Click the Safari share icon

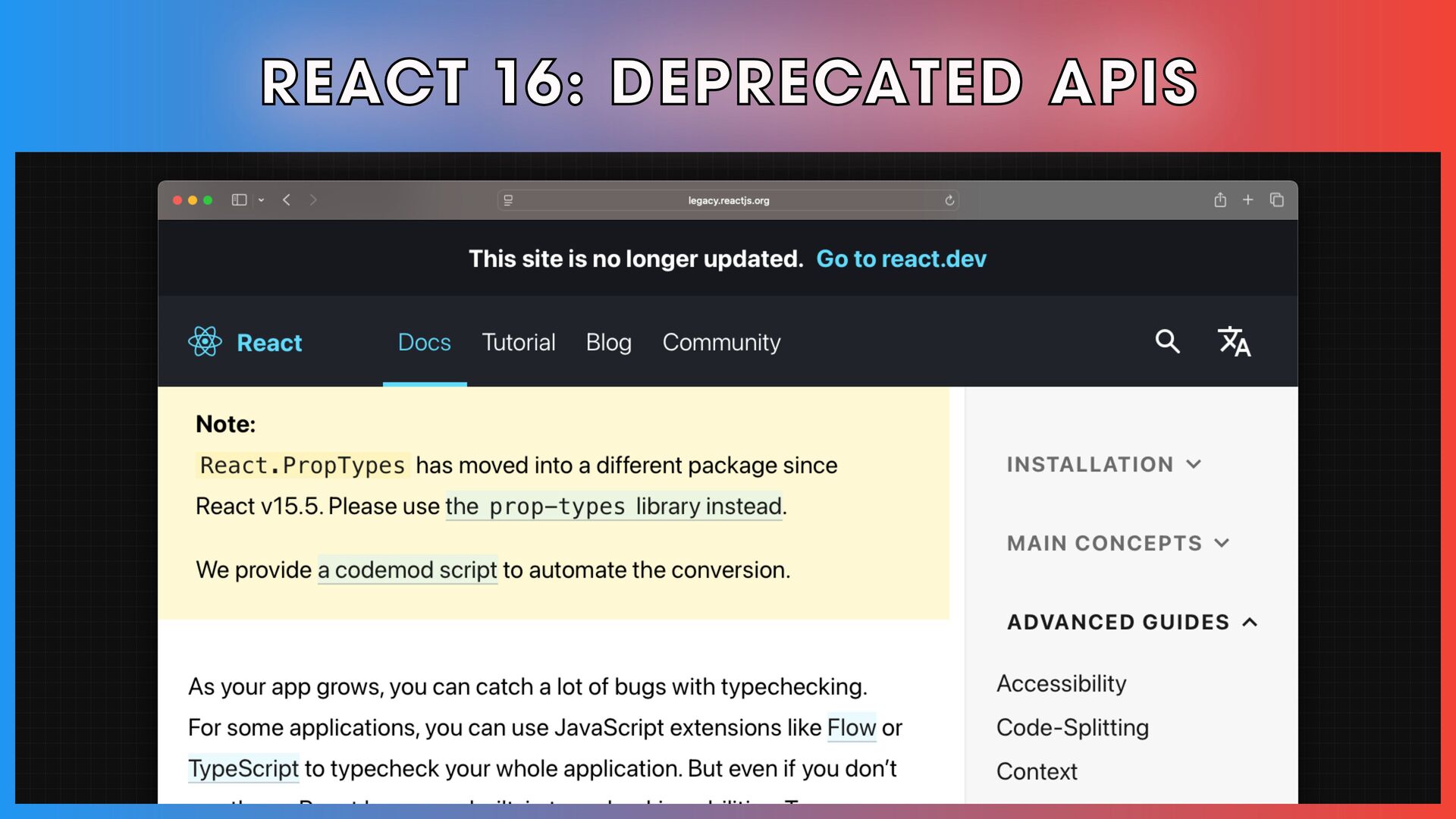[1219, 200]
